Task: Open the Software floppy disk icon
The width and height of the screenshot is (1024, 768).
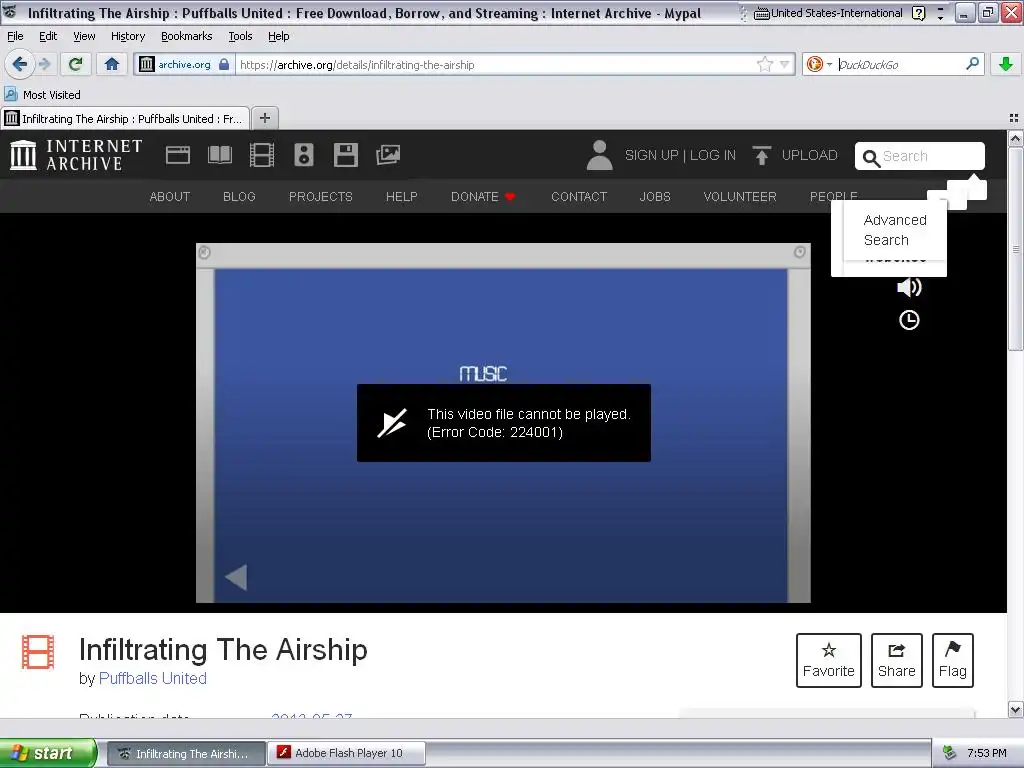Action: pyautogui.click(x=345, y=155)
